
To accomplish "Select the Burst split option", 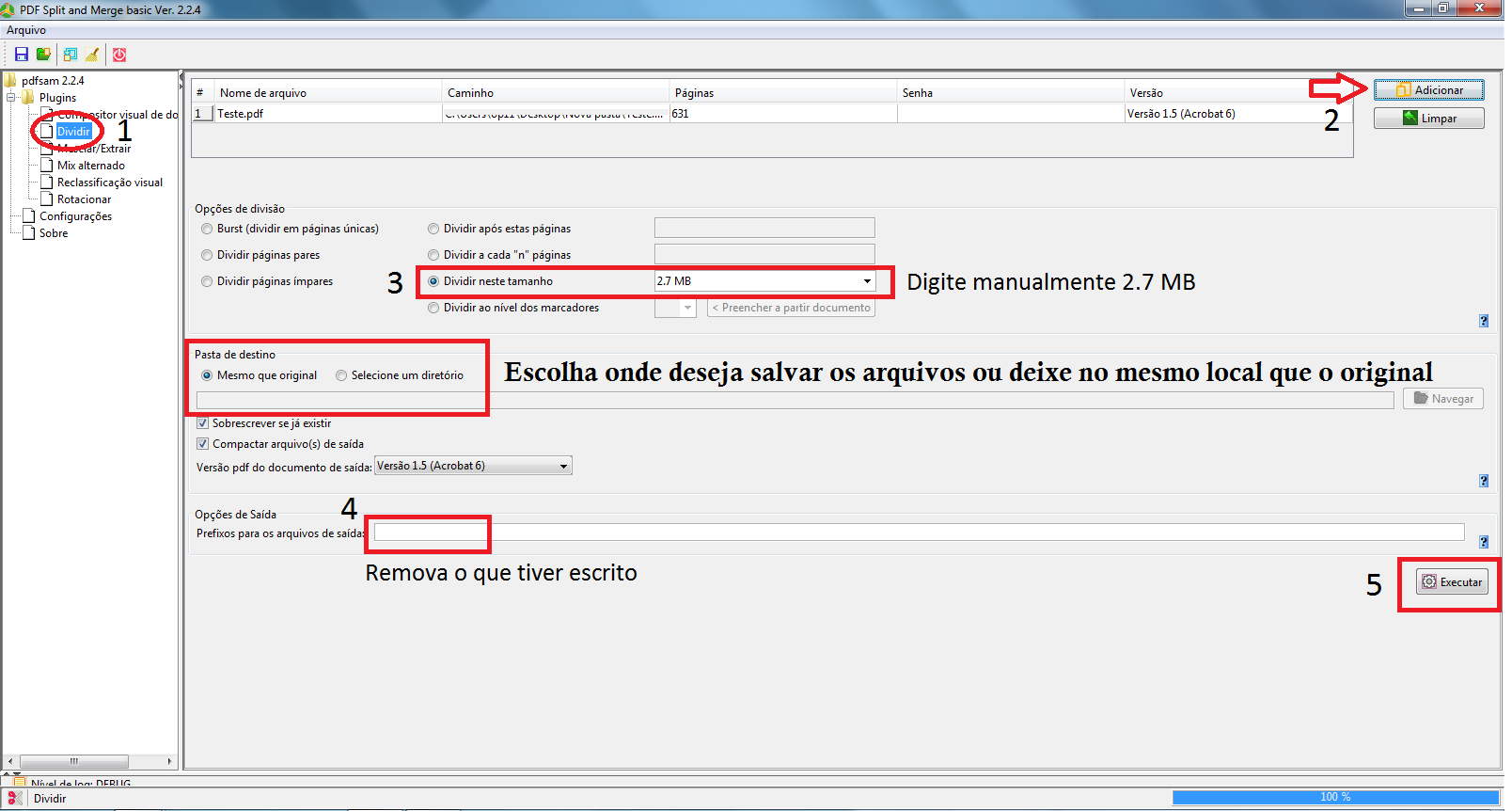I will (x=207, y=229).
